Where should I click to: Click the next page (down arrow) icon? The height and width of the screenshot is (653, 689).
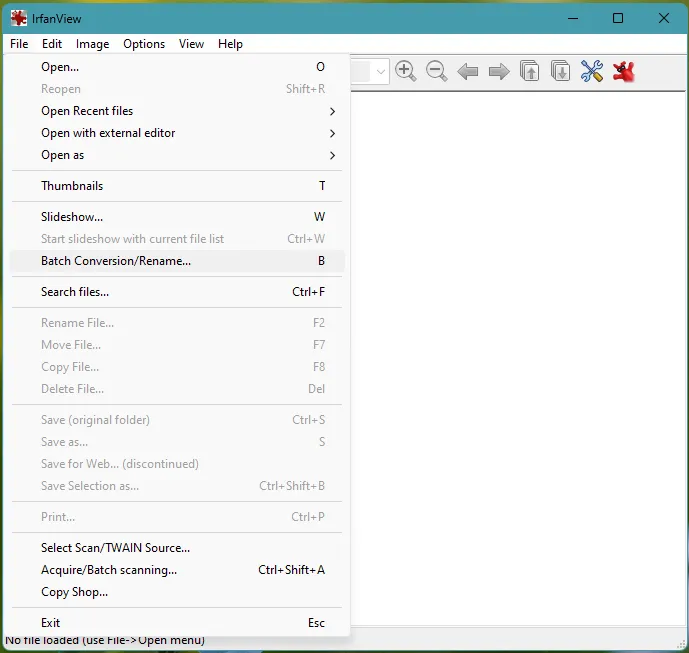point(561,71)
